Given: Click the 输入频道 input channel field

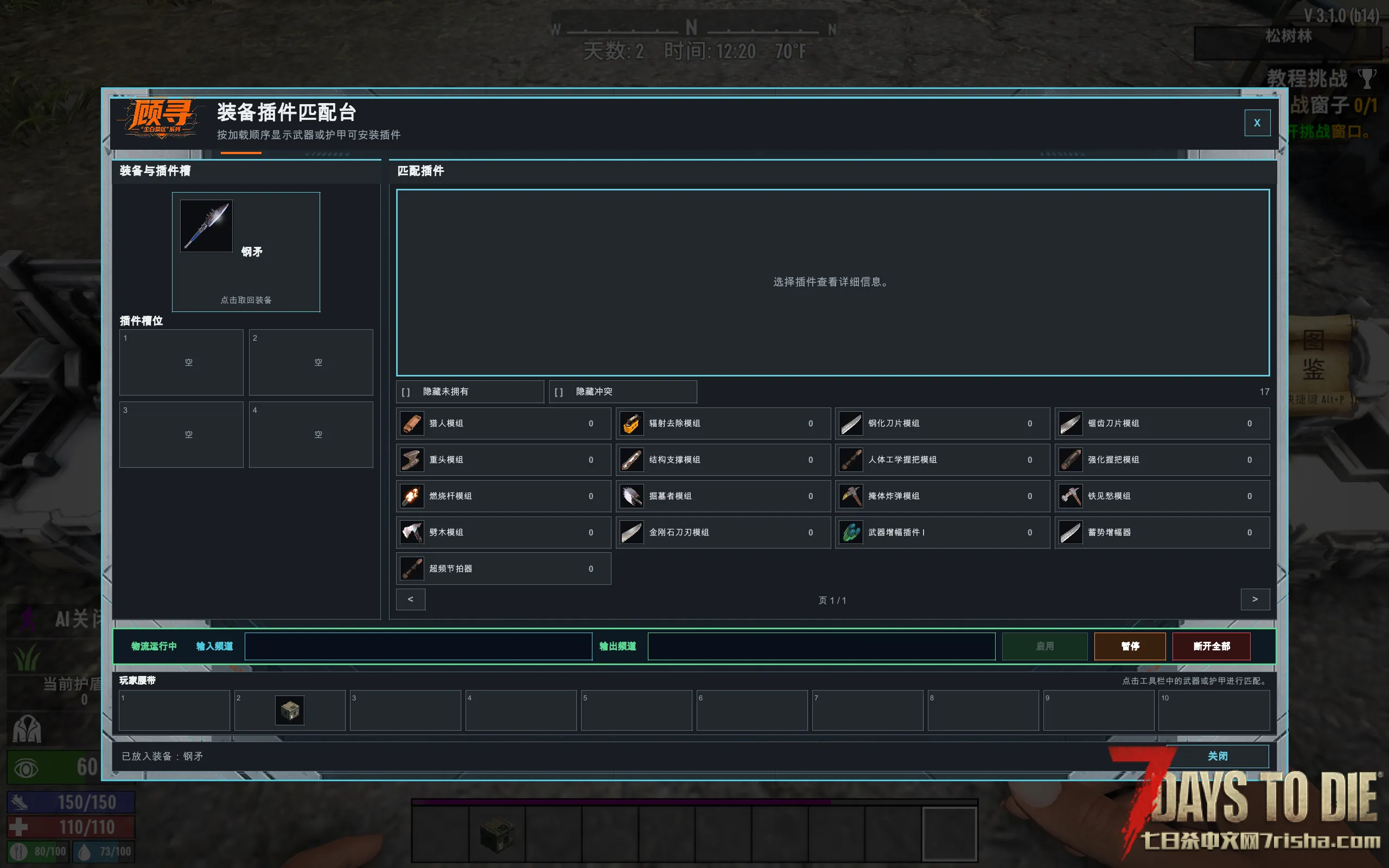Looking at the screenshot, I should pos(418,647).
